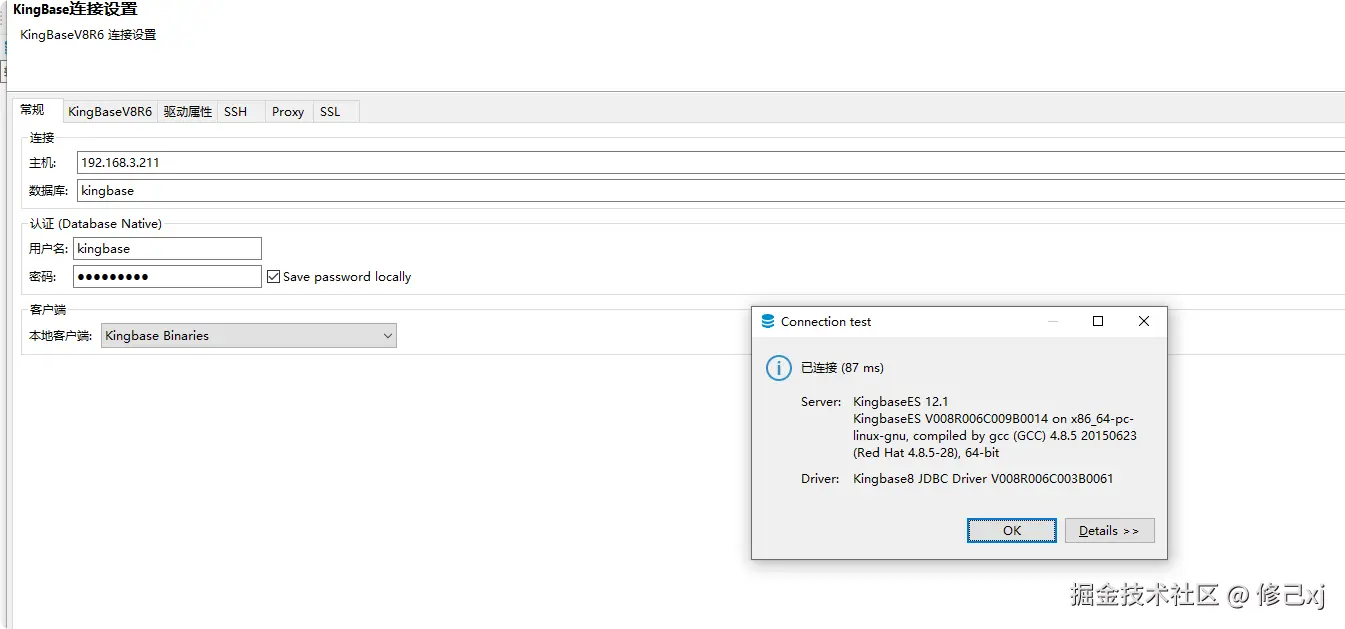Screen dimensions: 1345x629
Task: Focus the 密码 password field
Action: (167, 277)
